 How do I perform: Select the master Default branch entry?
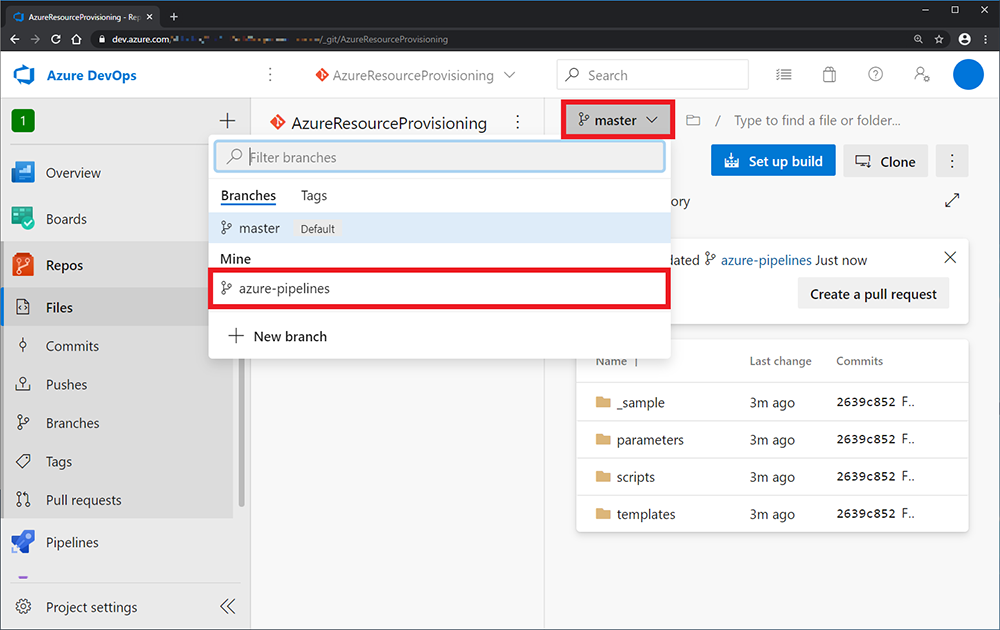pyautogui.click(x=440, y=228)
